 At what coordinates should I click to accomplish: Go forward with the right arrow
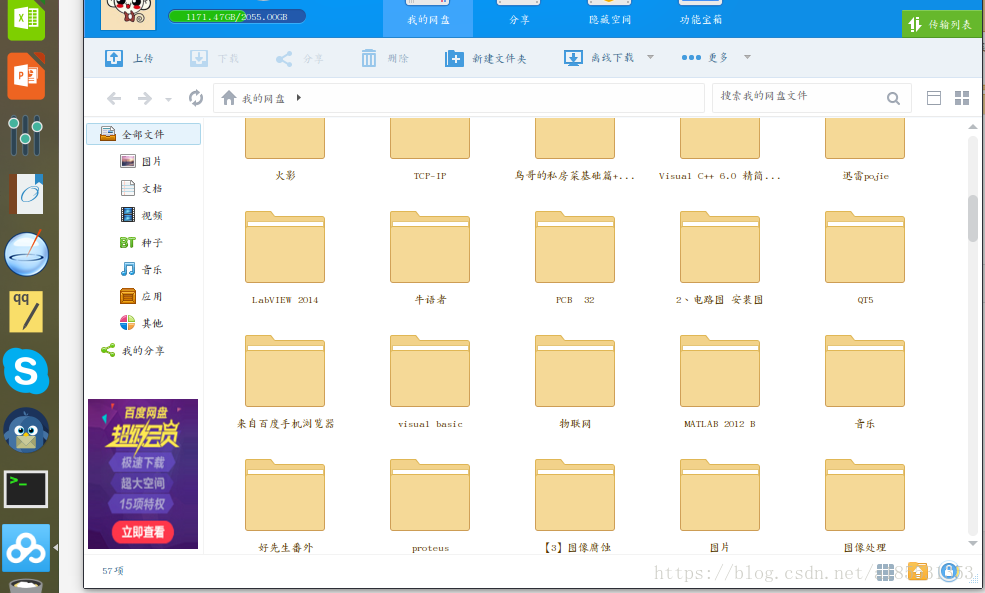coord(144,98)
